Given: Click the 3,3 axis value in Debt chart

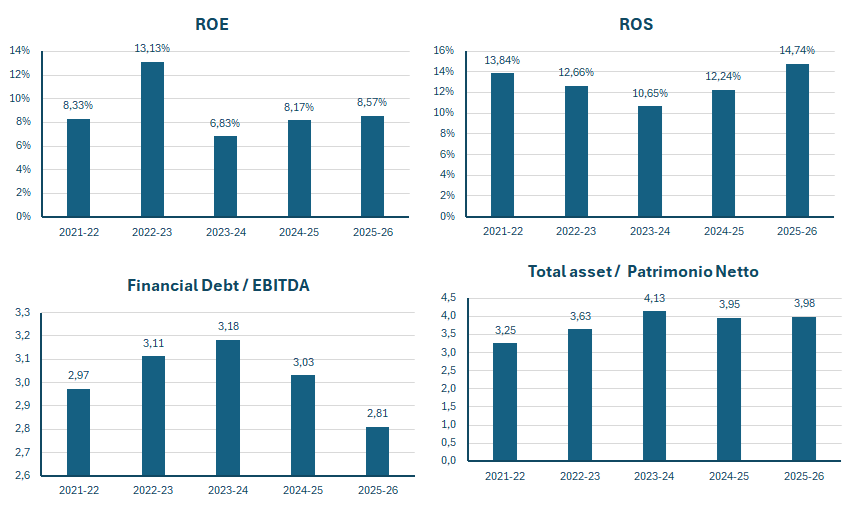Looking at the screenshot, I should (22, 313).
